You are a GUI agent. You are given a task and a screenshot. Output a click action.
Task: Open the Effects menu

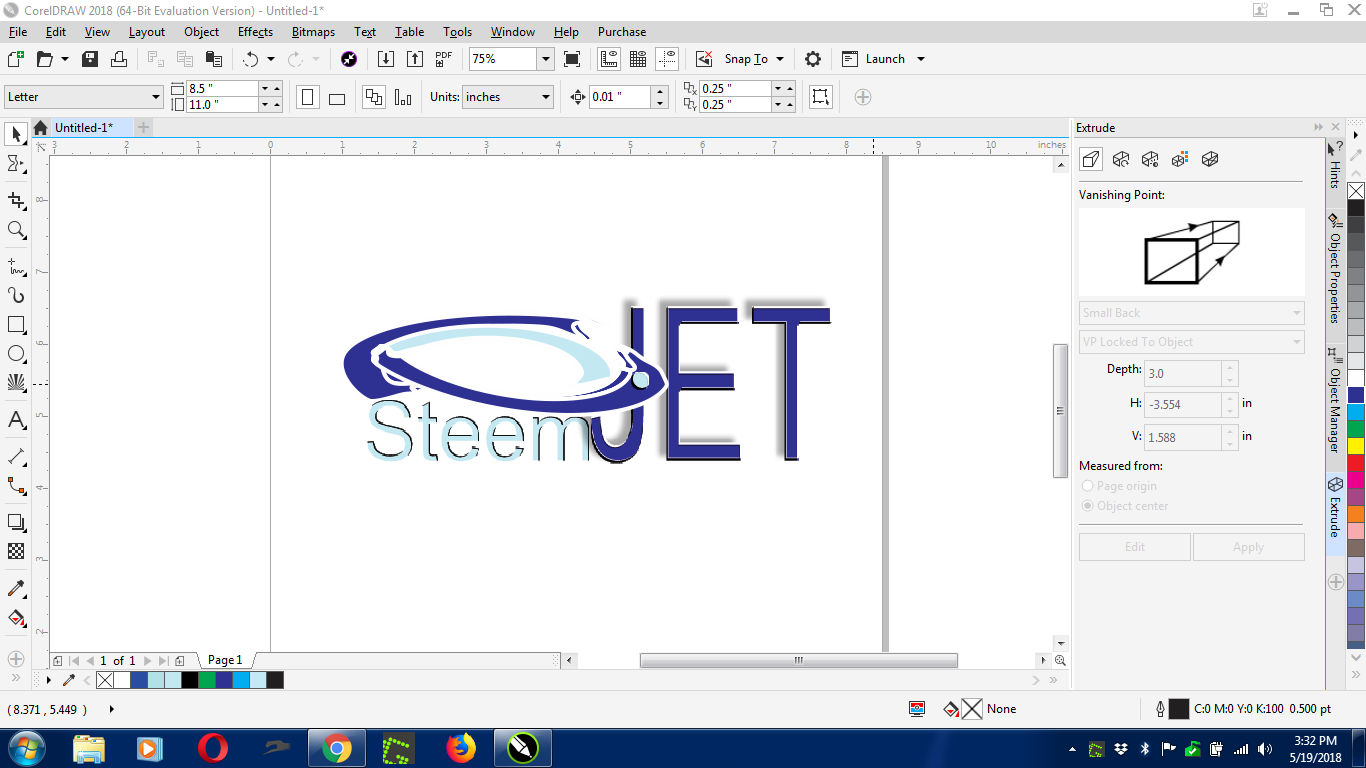click(255, 32)
